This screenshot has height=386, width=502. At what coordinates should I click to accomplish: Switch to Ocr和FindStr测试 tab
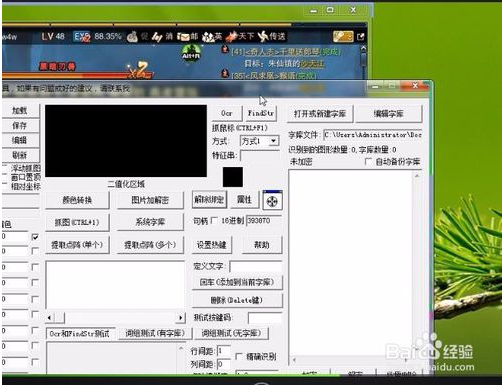pos(80,333)
